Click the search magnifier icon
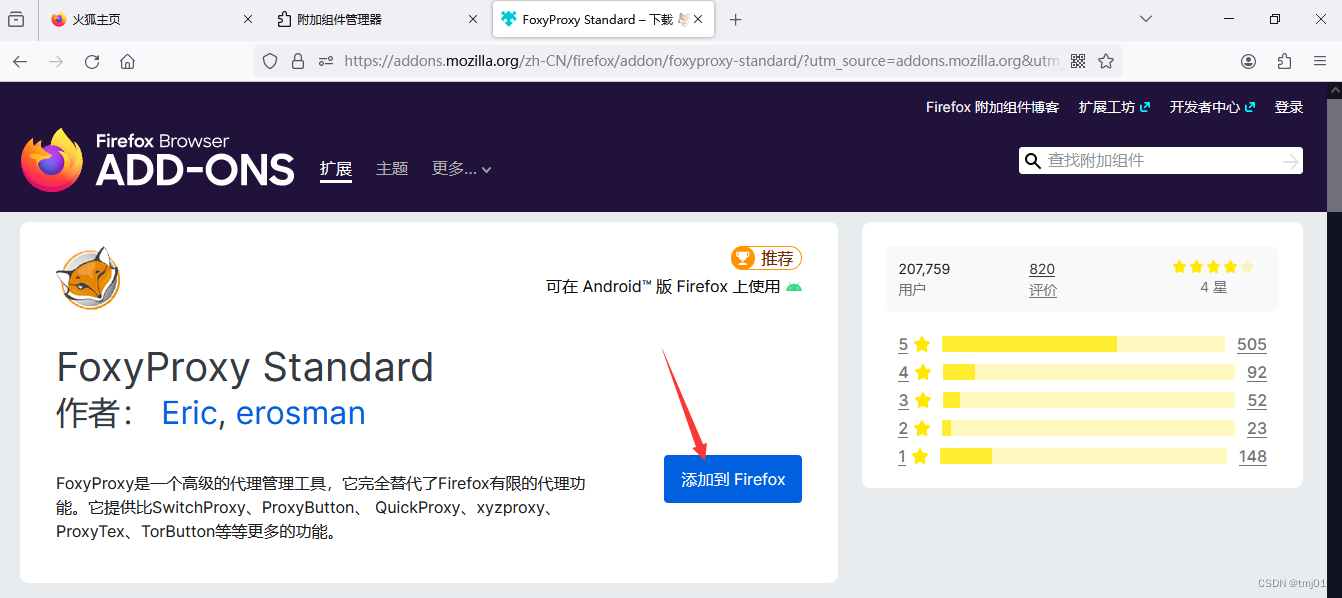 pos(1032,161)
